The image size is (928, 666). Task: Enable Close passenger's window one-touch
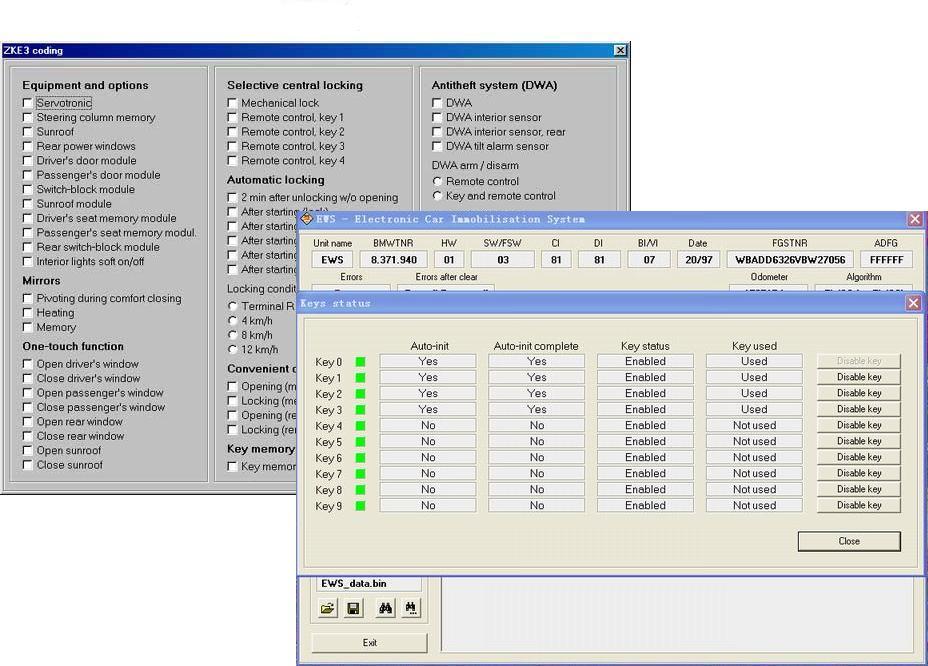point(27,407)
